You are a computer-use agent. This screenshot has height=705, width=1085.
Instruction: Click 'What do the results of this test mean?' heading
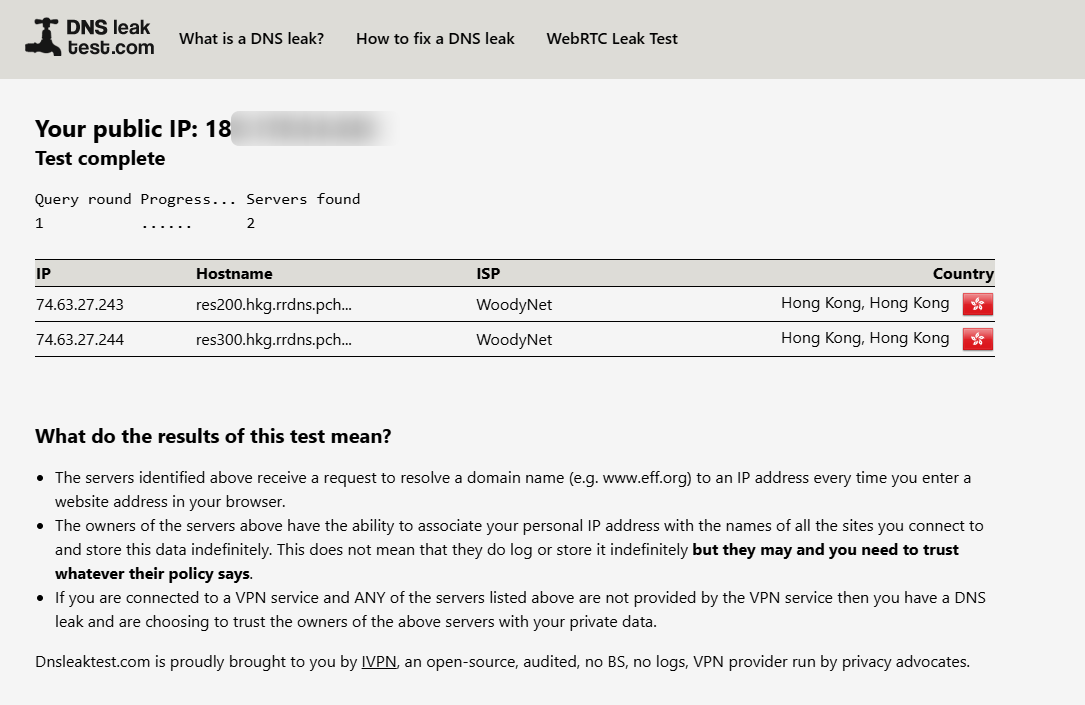(x=213, y=437)
